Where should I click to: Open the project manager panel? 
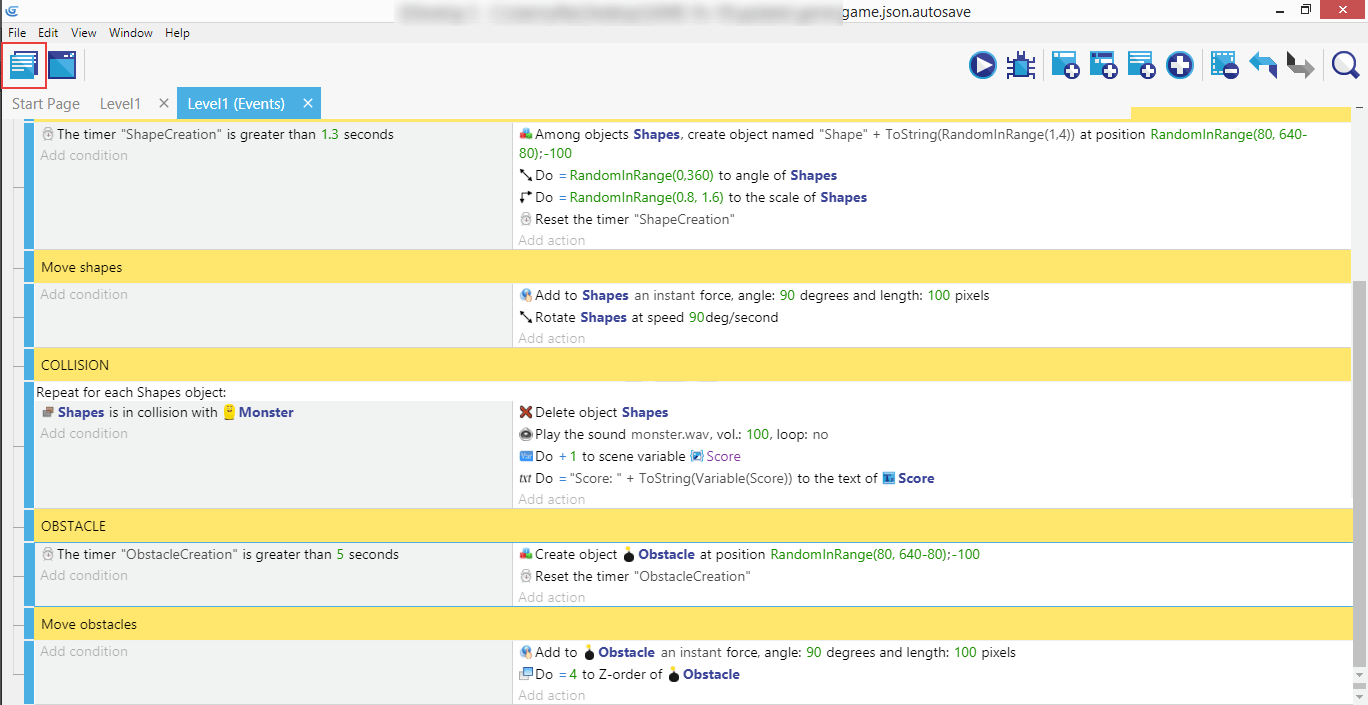tap(24, 66)
